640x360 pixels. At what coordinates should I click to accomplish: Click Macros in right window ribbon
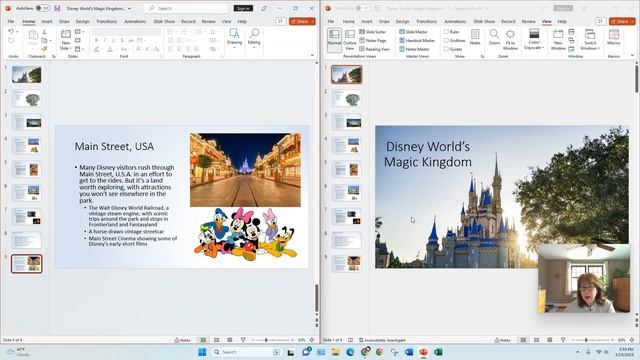613,37
